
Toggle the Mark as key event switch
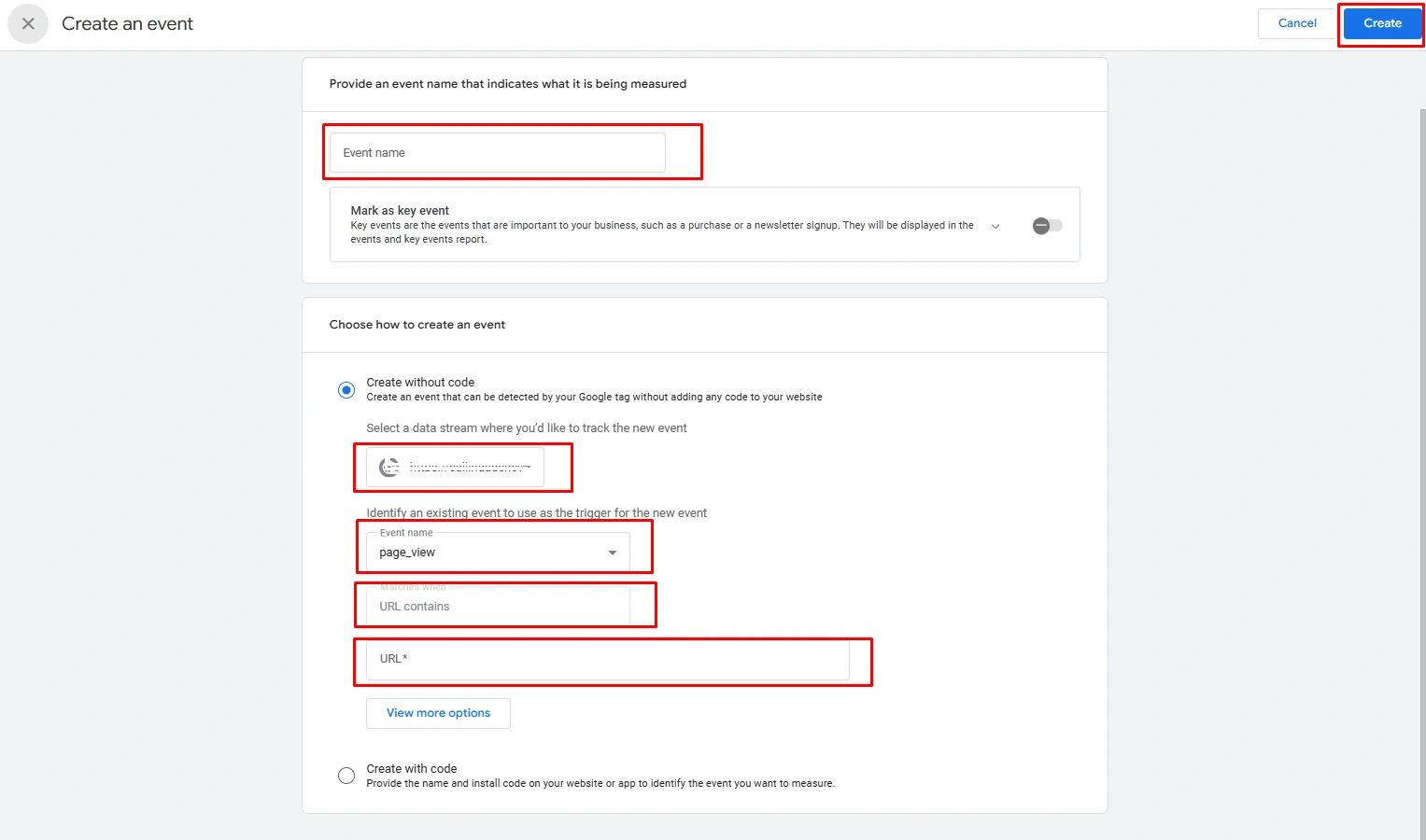1047,226
